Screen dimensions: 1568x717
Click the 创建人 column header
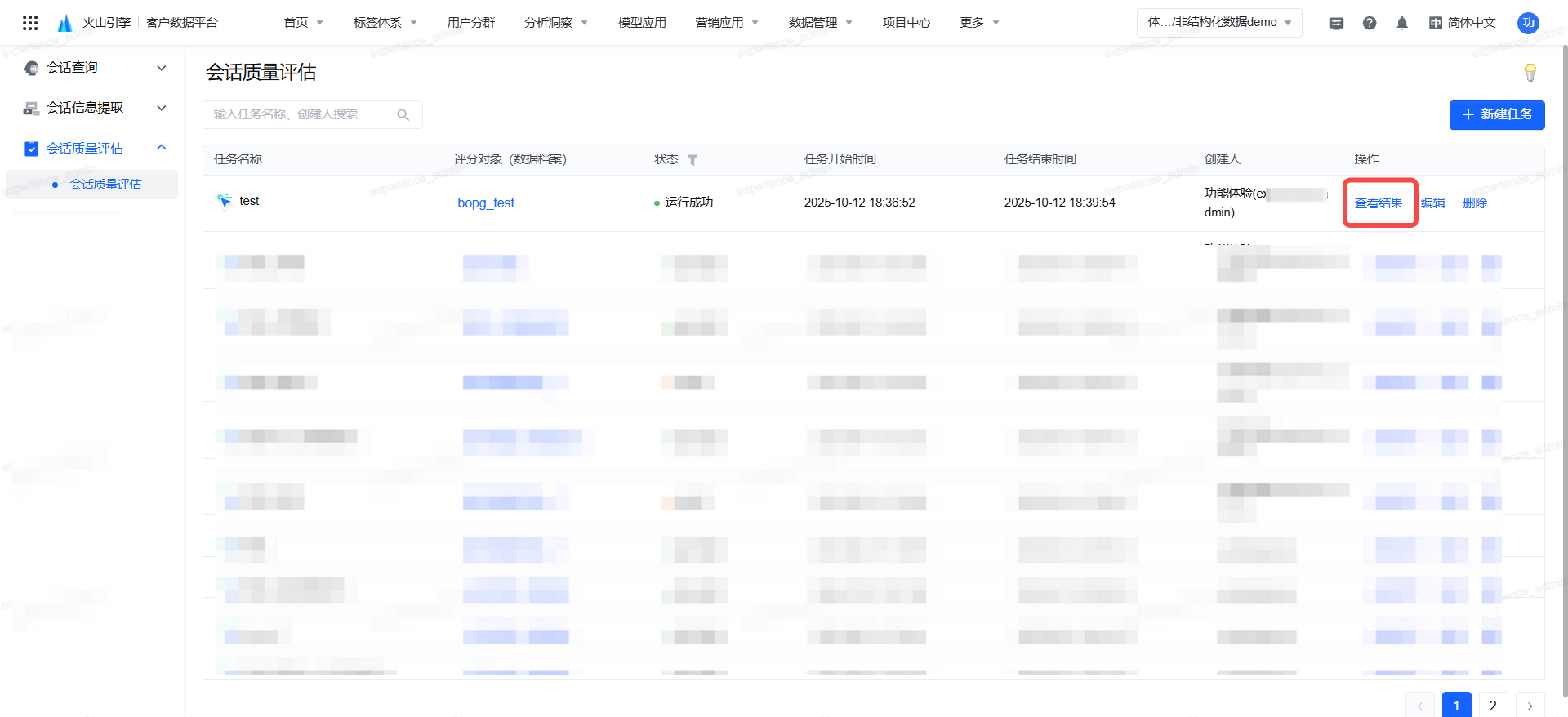pyautogui.click(x=1223, y=159)
